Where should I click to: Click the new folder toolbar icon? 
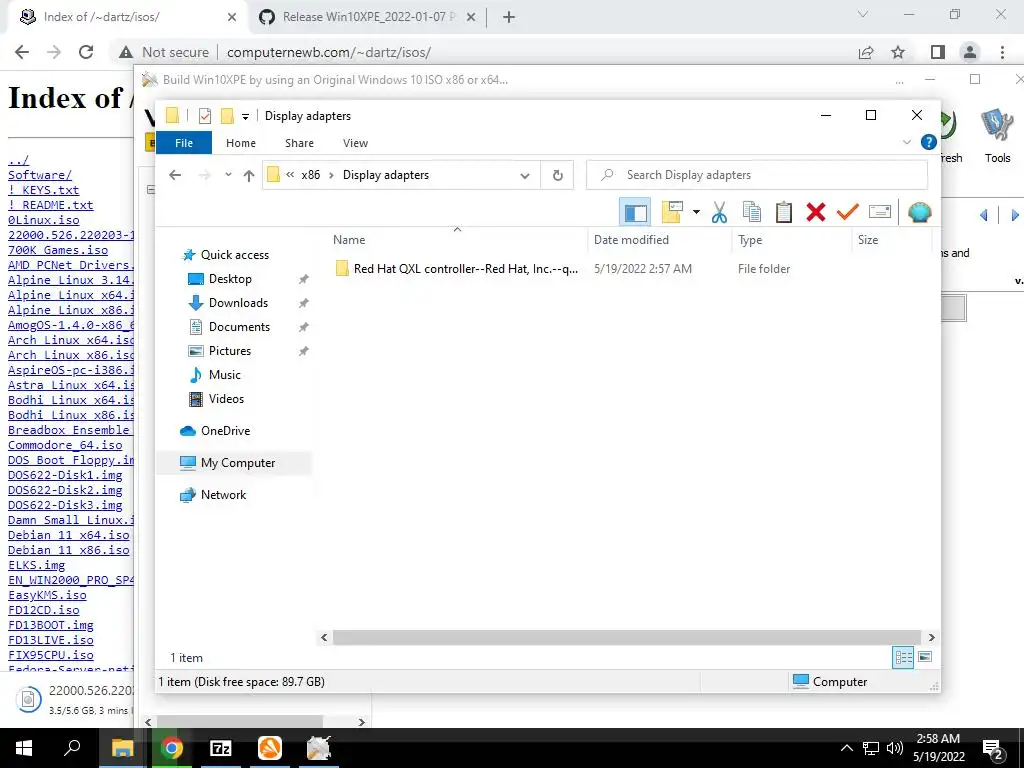672,212
